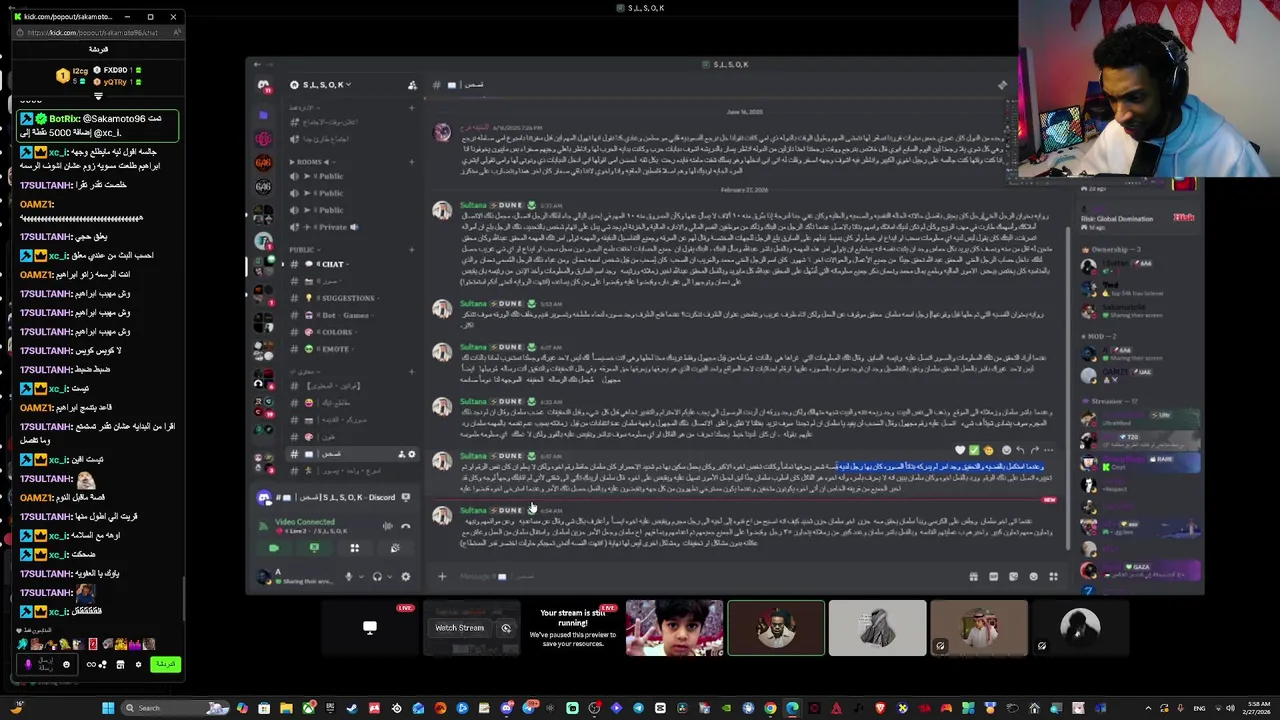1280x720 pixels.
Task: Open taskbar clock and date
Action: point(1256,708)
